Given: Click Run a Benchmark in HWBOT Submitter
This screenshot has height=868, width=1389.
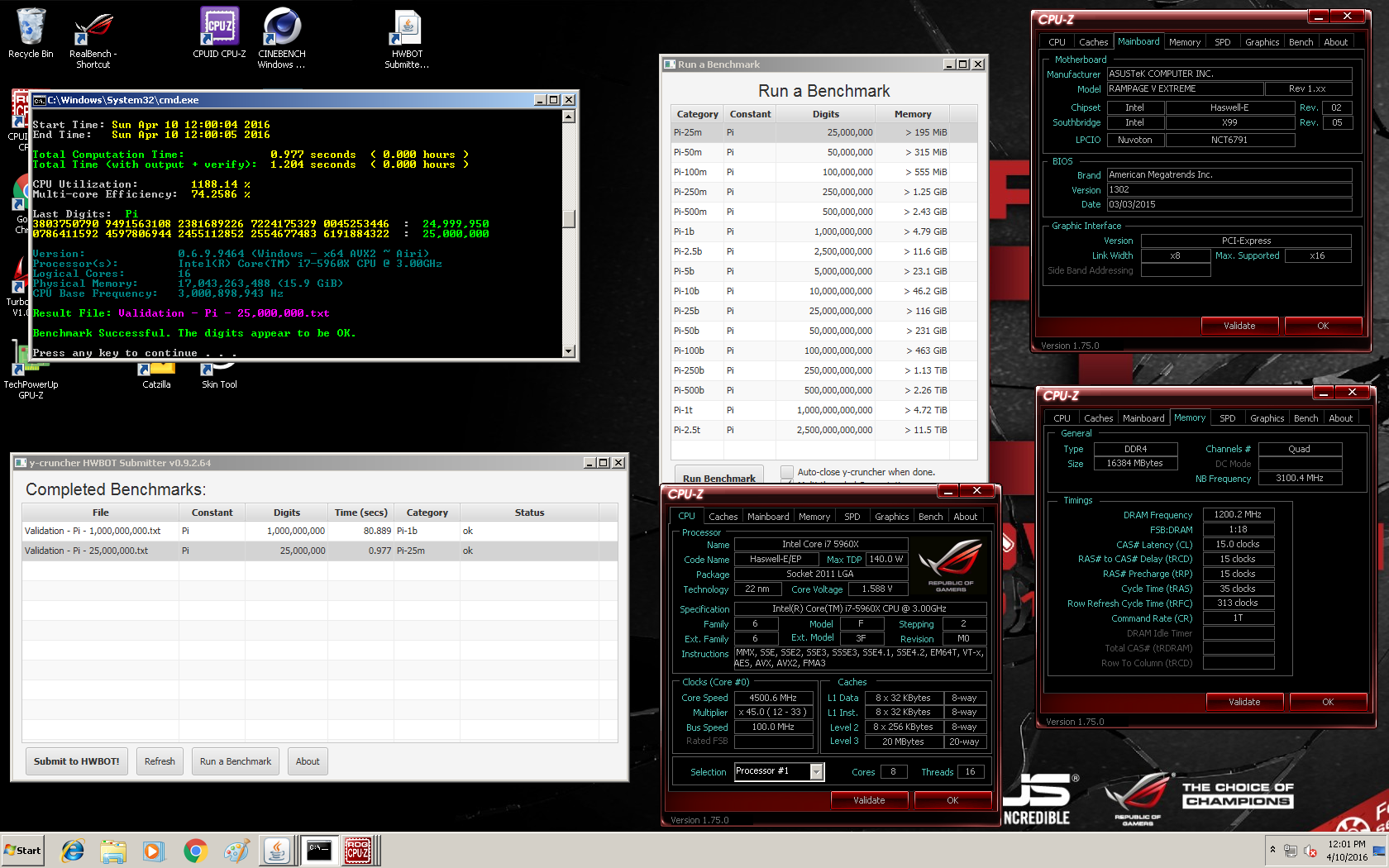Looking at the screenshot, I should (x=236, y=761).
